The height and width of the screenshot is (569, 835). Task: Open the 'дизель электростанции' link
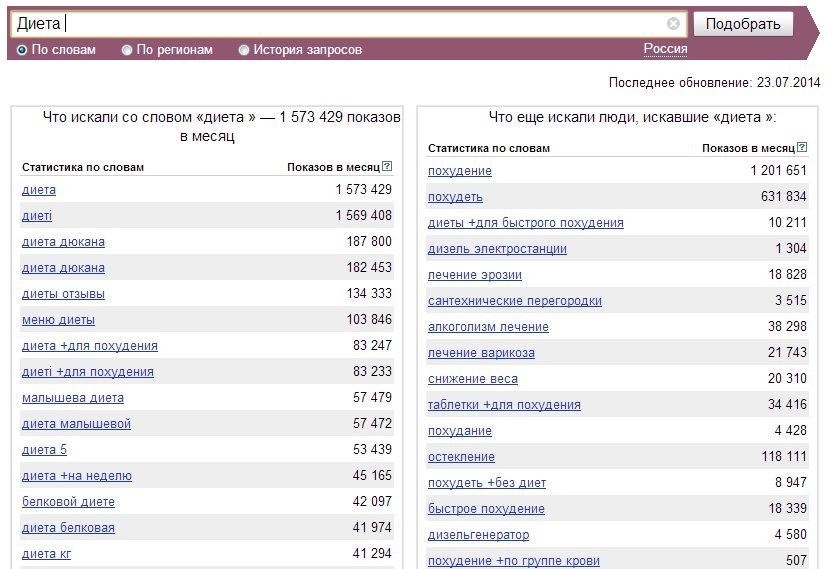click(497, 249)
